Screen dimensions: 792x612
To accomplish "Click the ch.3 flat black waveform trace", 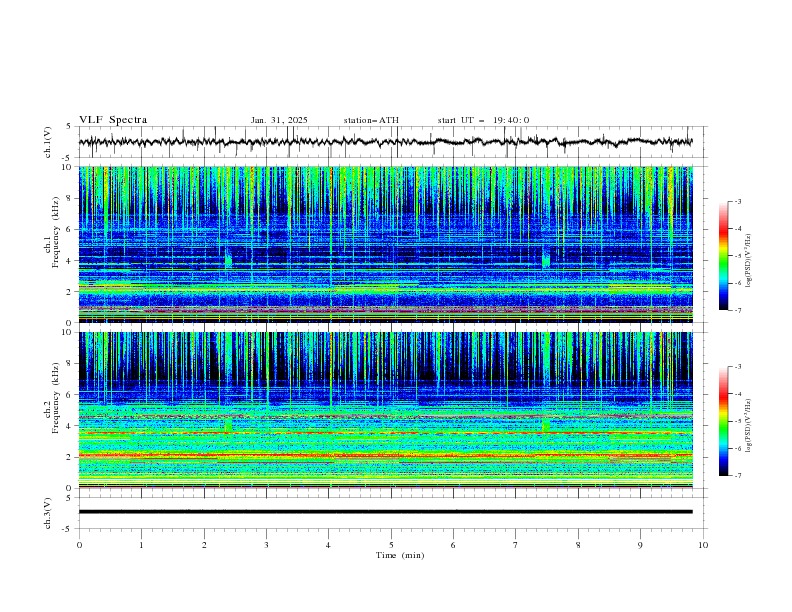I will (x=385, y=512).
